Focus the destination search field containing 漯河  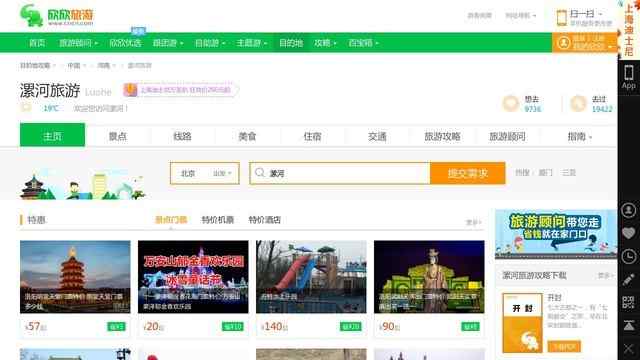click(340, 173)
